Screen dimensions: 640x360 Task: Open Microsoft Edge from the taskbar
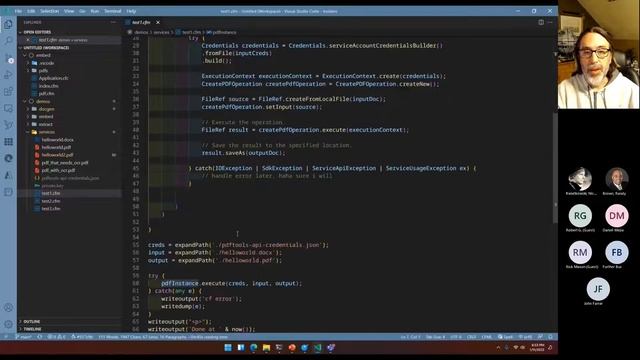(x=253, y=348)
